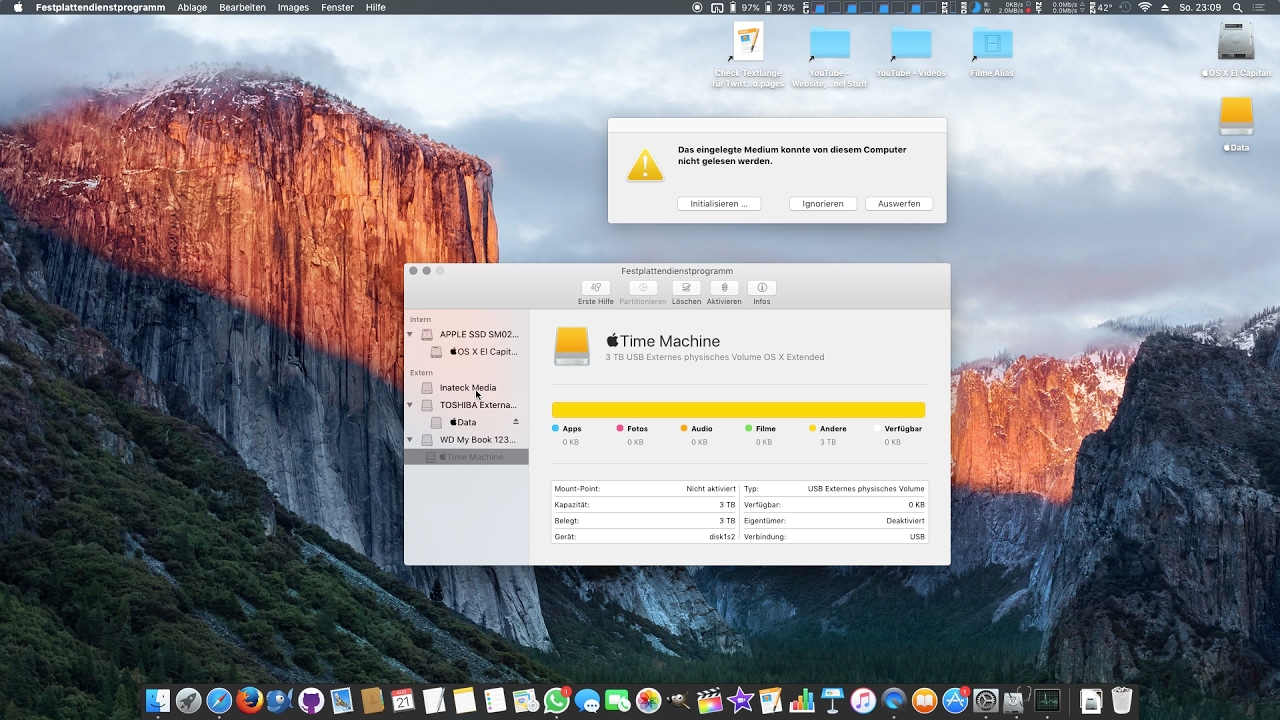Open App Store from the Dock
The image size is (1280, 720).
click(x=955, y=701)
